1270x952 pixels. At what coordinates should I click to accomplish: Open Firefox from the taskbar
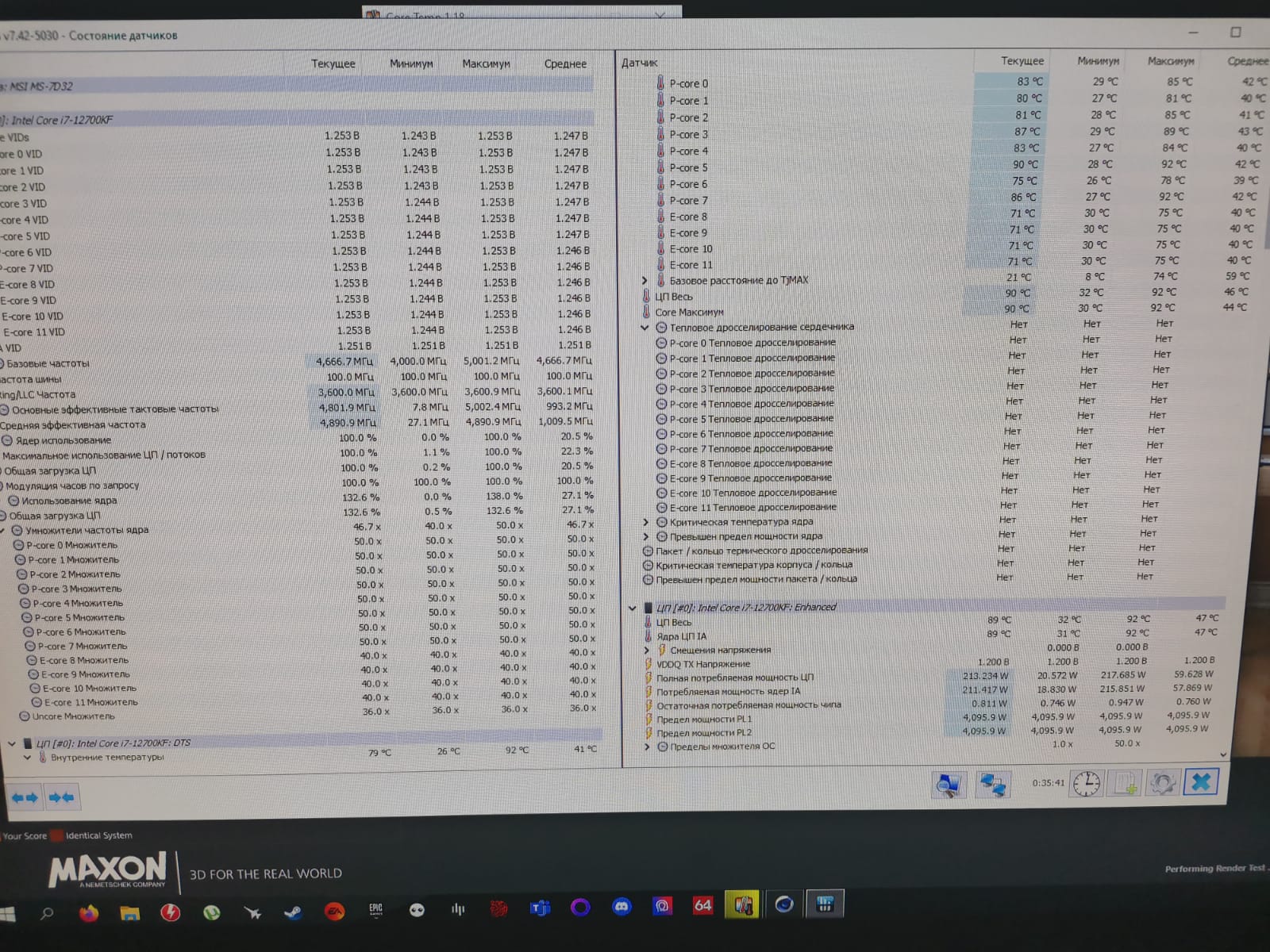pyautogui.click(x=89, y=912)
